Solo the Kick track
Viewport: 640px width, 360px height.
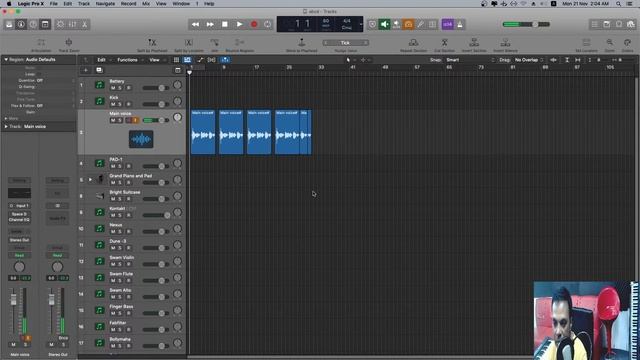pyautogui.click(x=120, y=104)
